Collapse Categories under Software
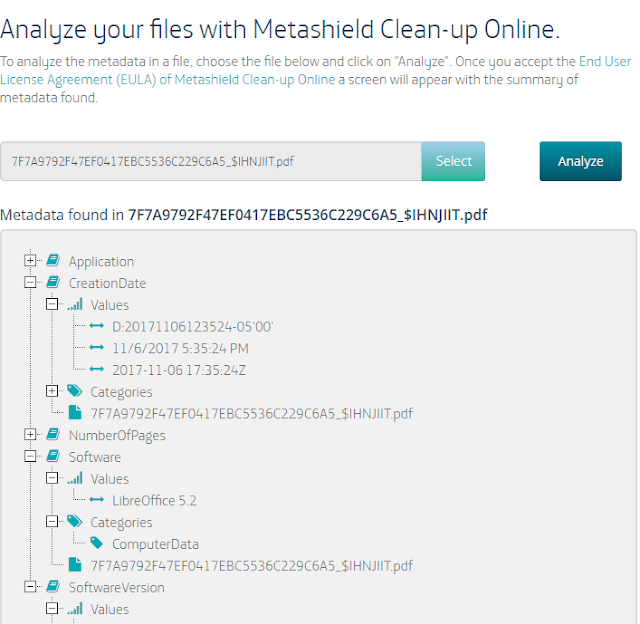640x624 pixels. click(52, 521)
